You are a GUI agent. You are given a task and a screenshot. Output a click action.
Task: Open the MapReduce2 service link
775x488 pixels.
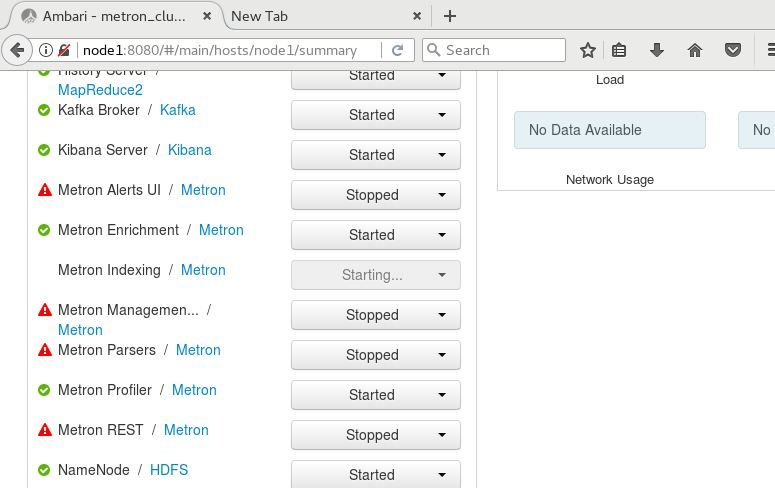click(100, 90)
